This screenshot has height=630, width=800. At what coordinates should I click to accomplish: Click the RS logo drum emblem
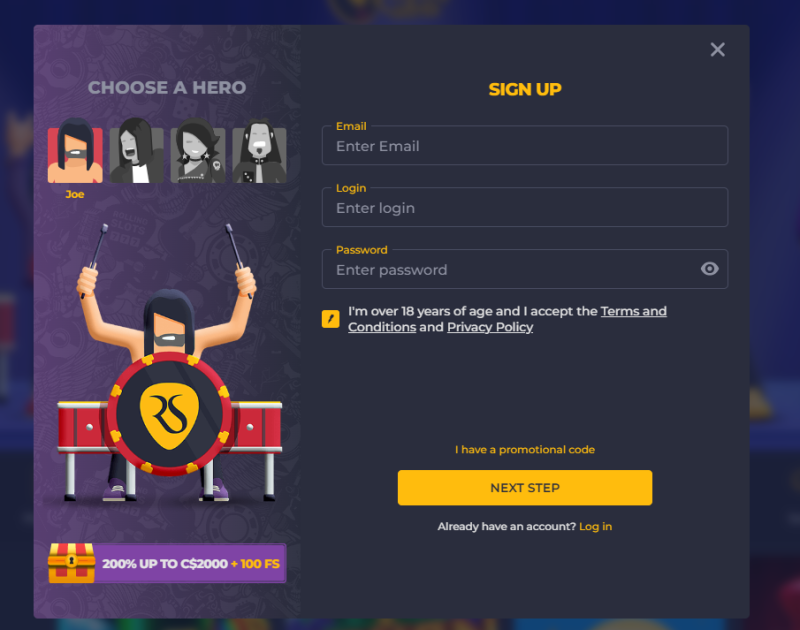[169, 414]
